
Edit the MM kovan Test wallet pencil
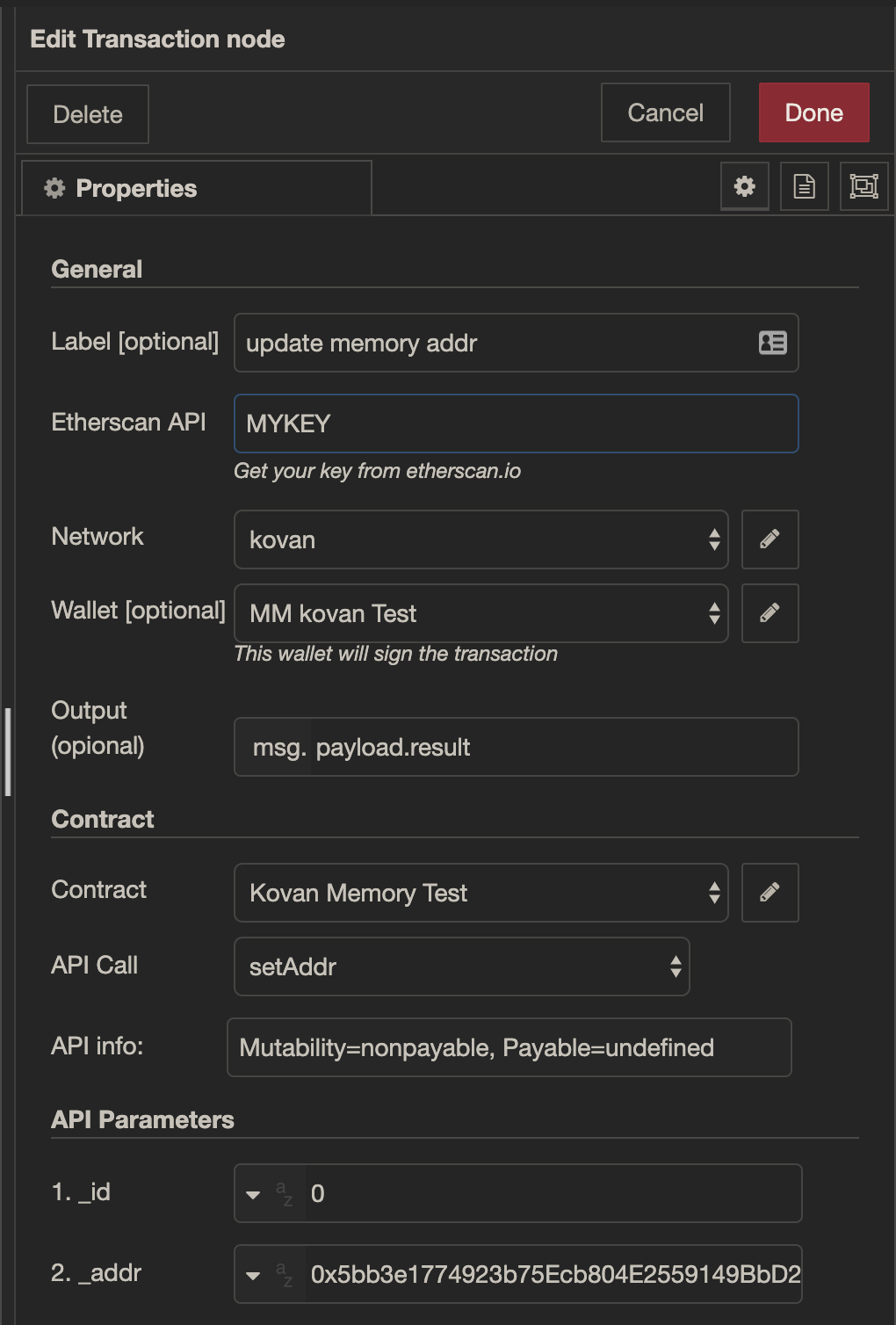[770, 613]
